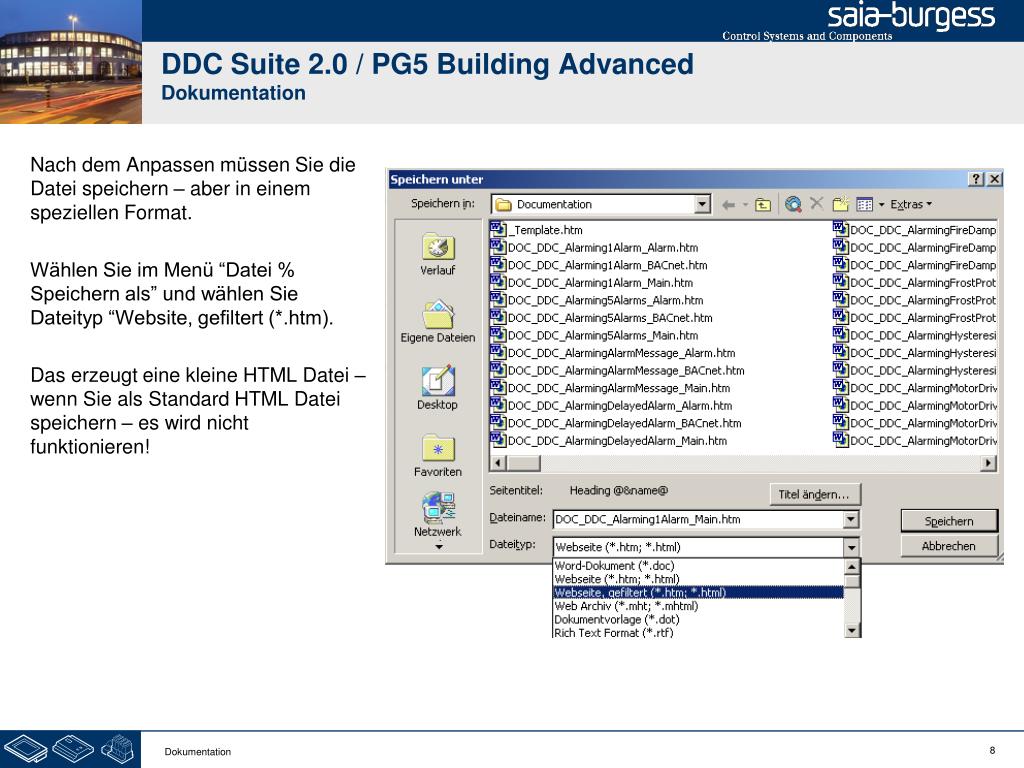Screen dimensions: 1024x768
Task: Select the file DOC_DDC_AlarmingAlarmMessage_BACnet.htm
Action: click(617, 371)
